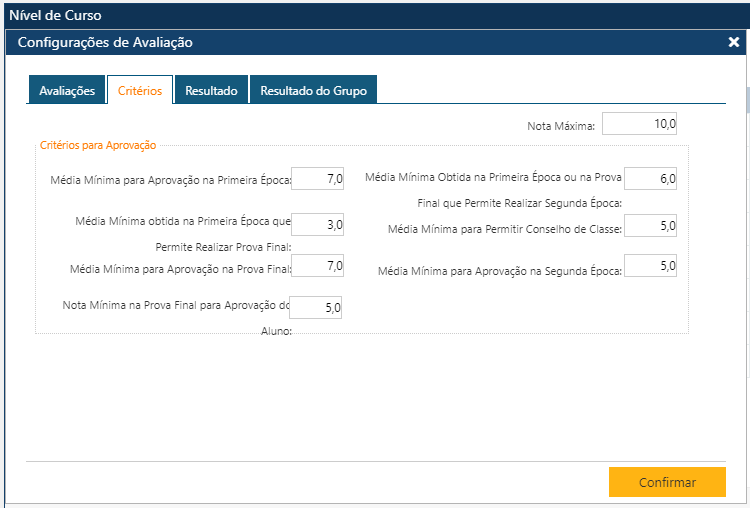This screenshot has height=508, width=750.
Task: Select the Aprovação na Segunda Época field
Action: click(x=650, y=266)
